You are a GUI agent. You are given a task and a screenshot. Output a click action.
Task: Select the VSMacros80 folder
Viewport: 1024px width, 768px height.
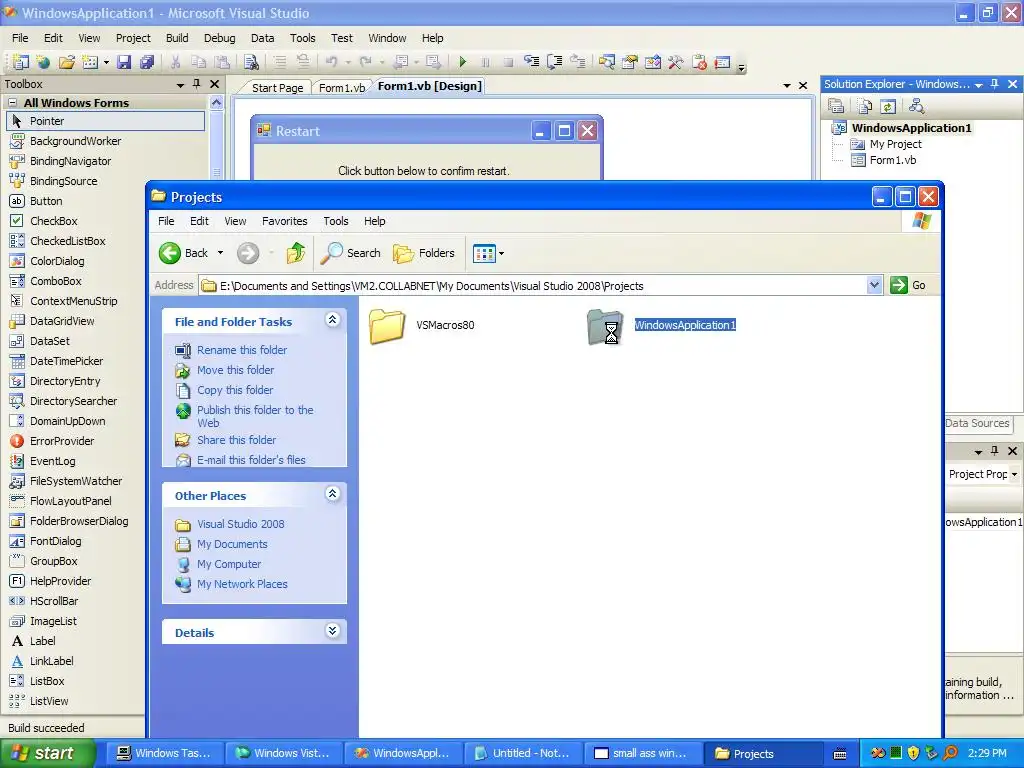click(x=422, y=325)
